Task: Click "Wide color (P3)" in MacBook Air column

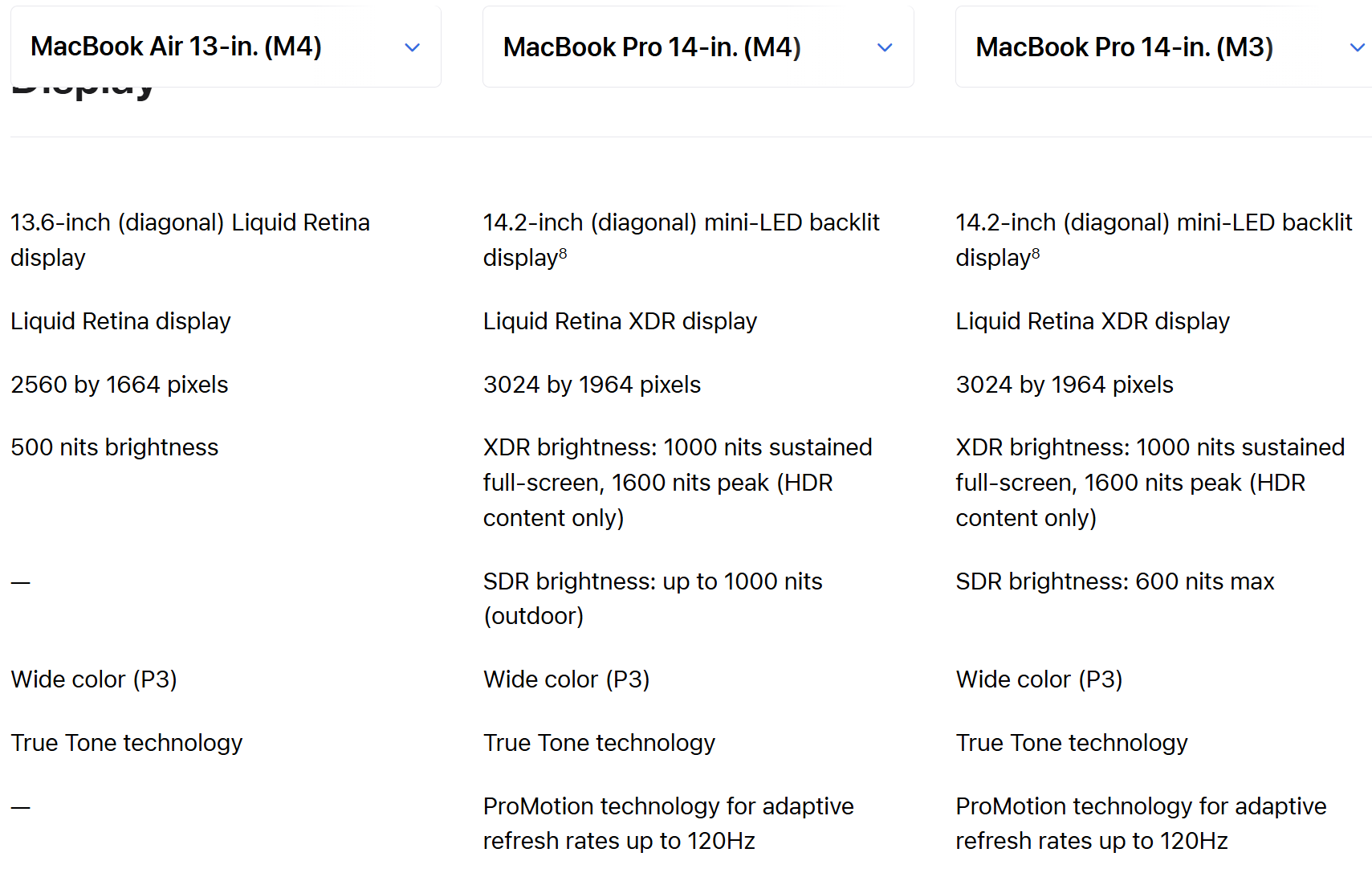Action: (94, 679)
